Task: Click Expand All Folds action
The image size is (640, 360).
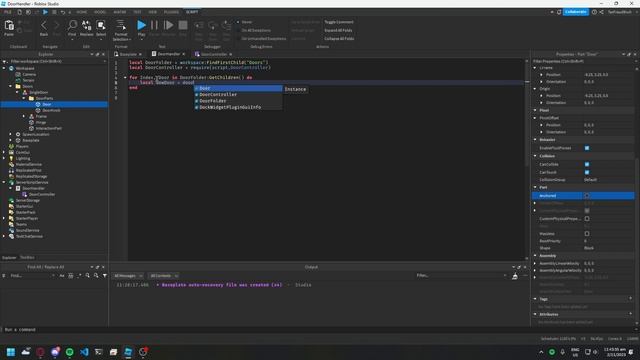Action: coord(338,30)
